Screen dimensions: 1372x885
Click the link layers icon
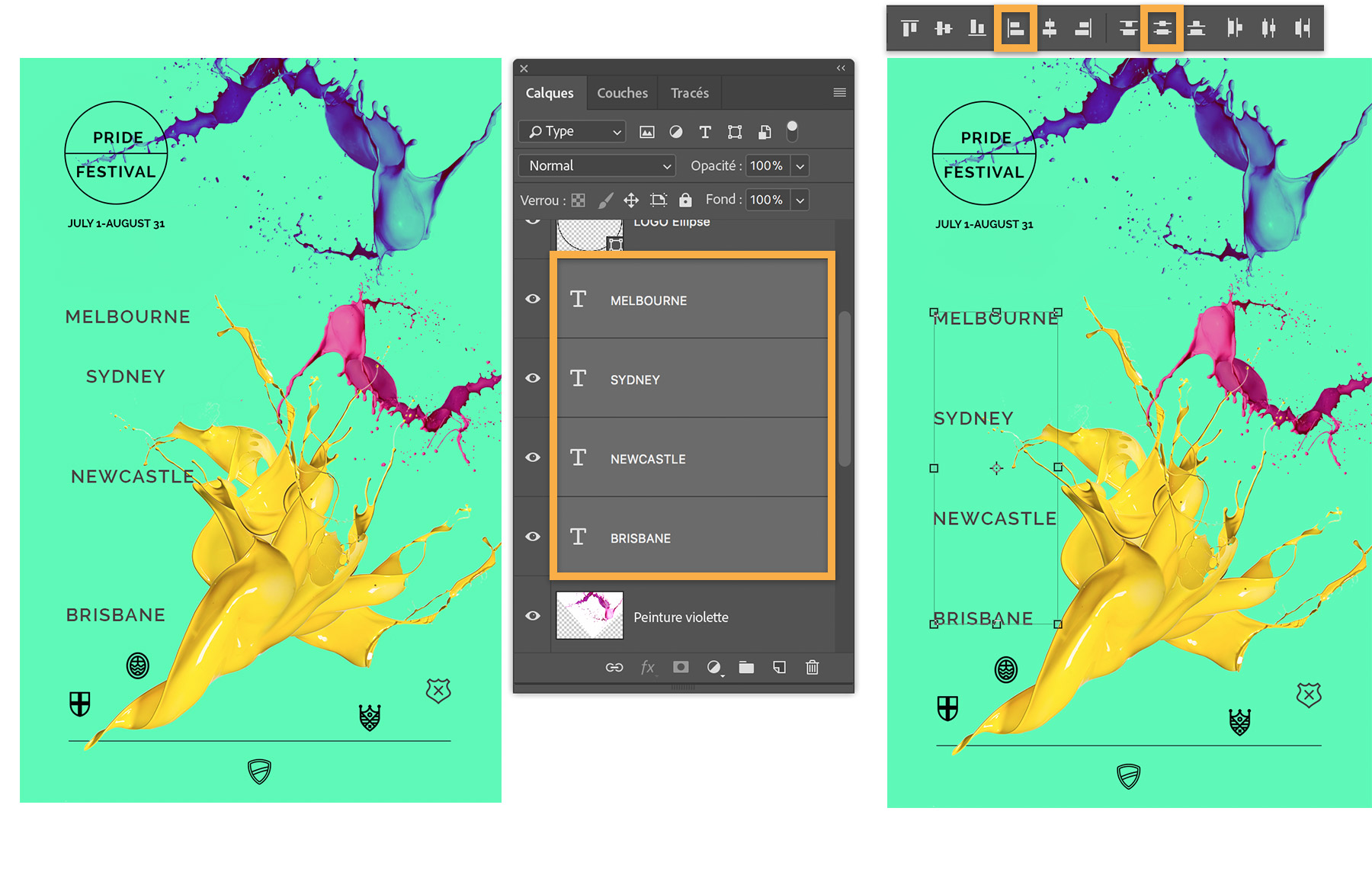coord(614,667)
